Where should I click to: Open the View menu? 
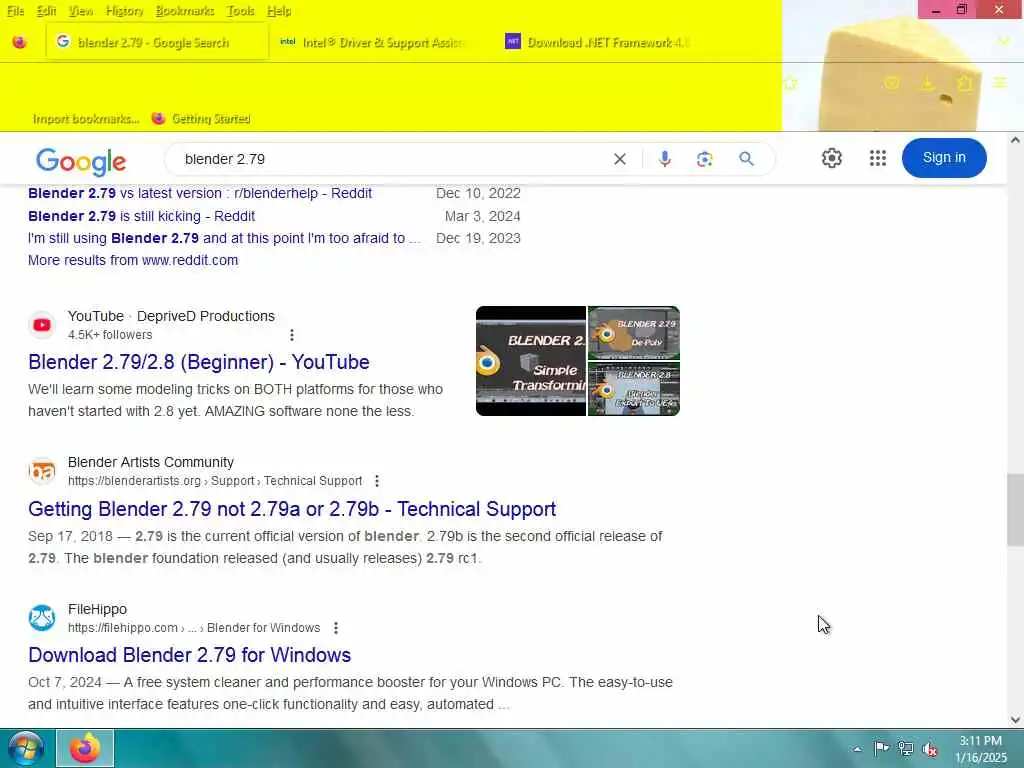pyautogui.click(x=81, y=11)
